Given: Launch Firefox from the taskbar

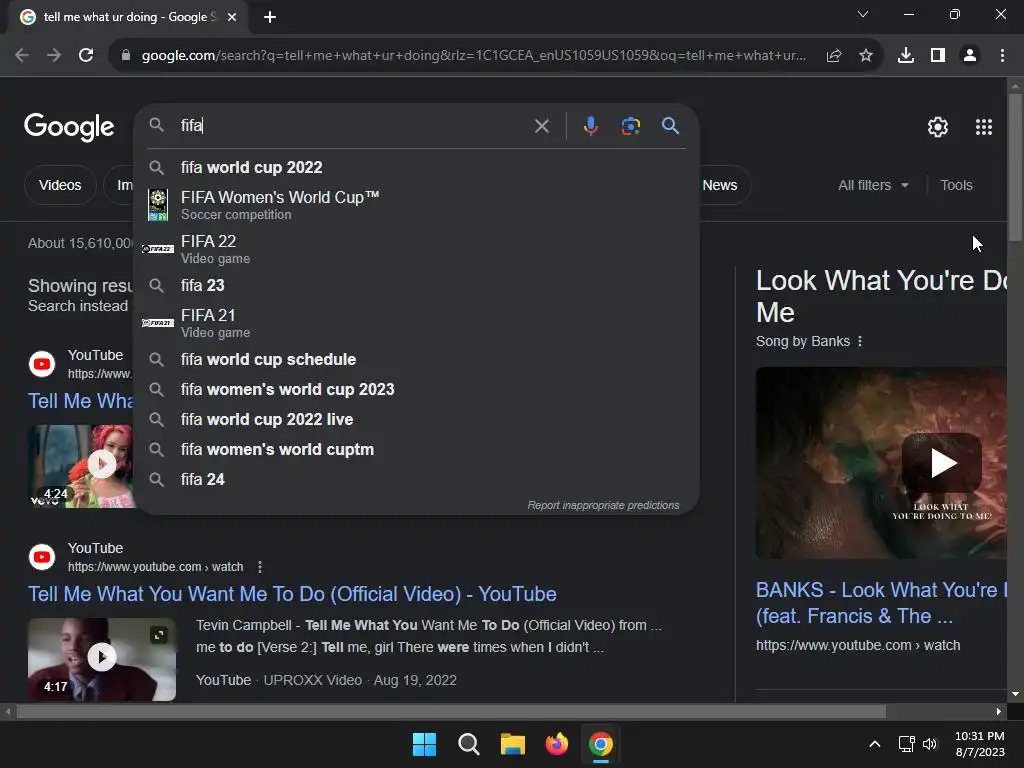Looking at the screenshot, I should coord(556,744).
